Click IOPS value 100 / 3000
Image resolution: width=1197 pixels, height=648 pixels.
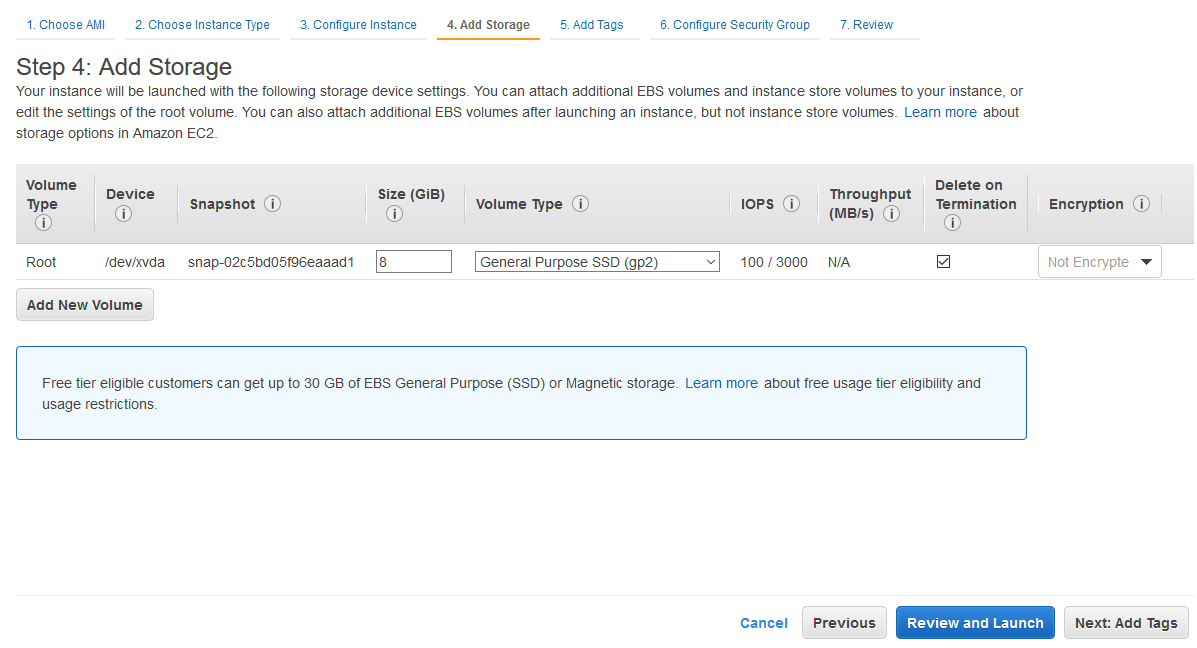[774, 262]
